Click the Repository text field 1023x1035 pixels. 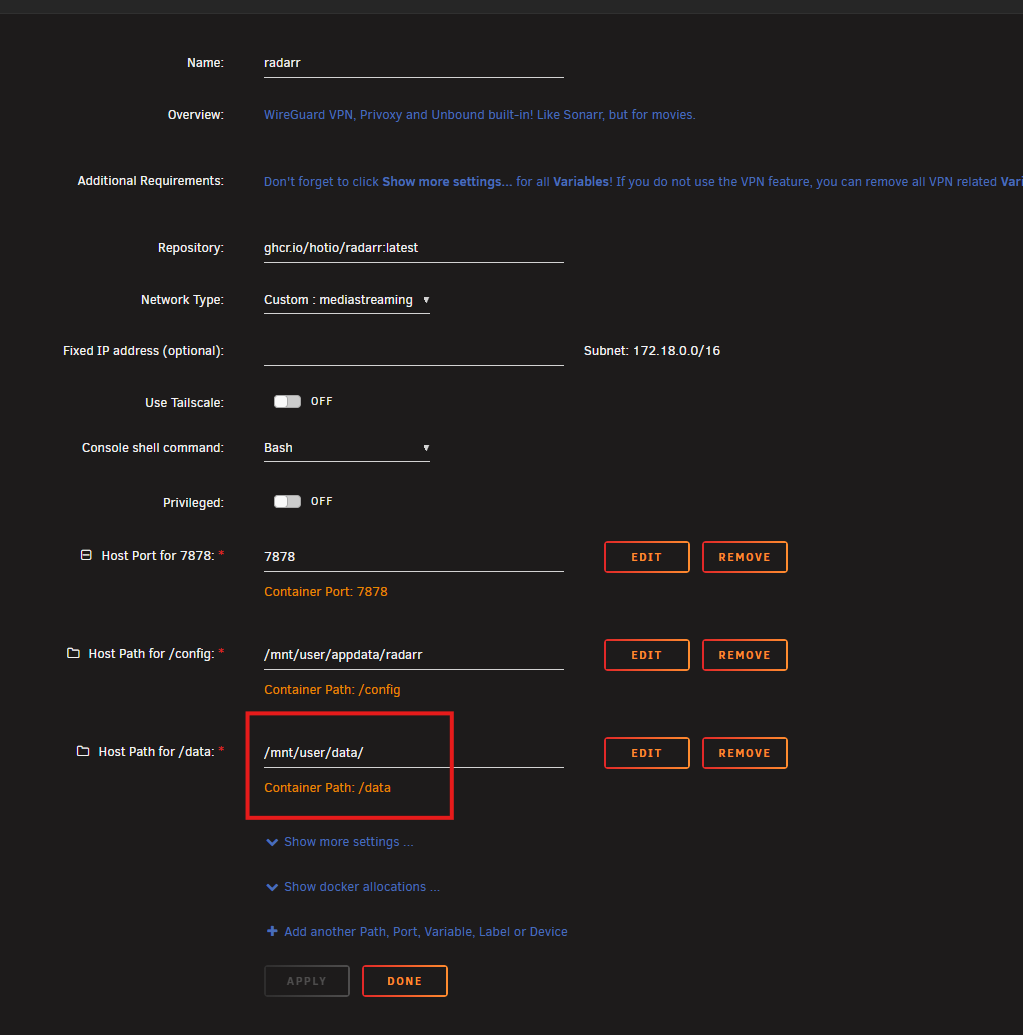(413, 248)
